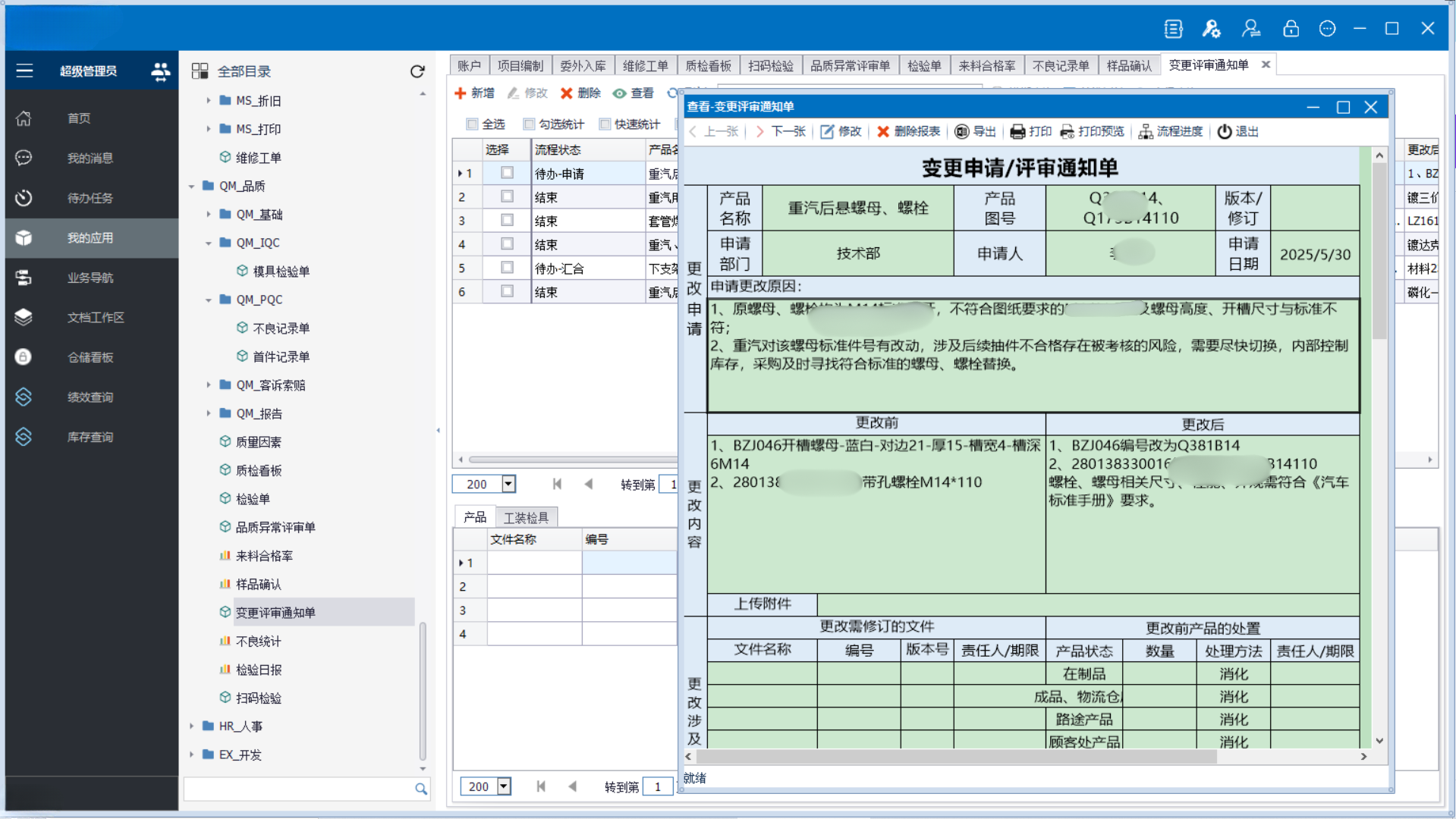Click the lock icon in title bar
The height and width of the screenshot is (819, 1456).
1290,29
